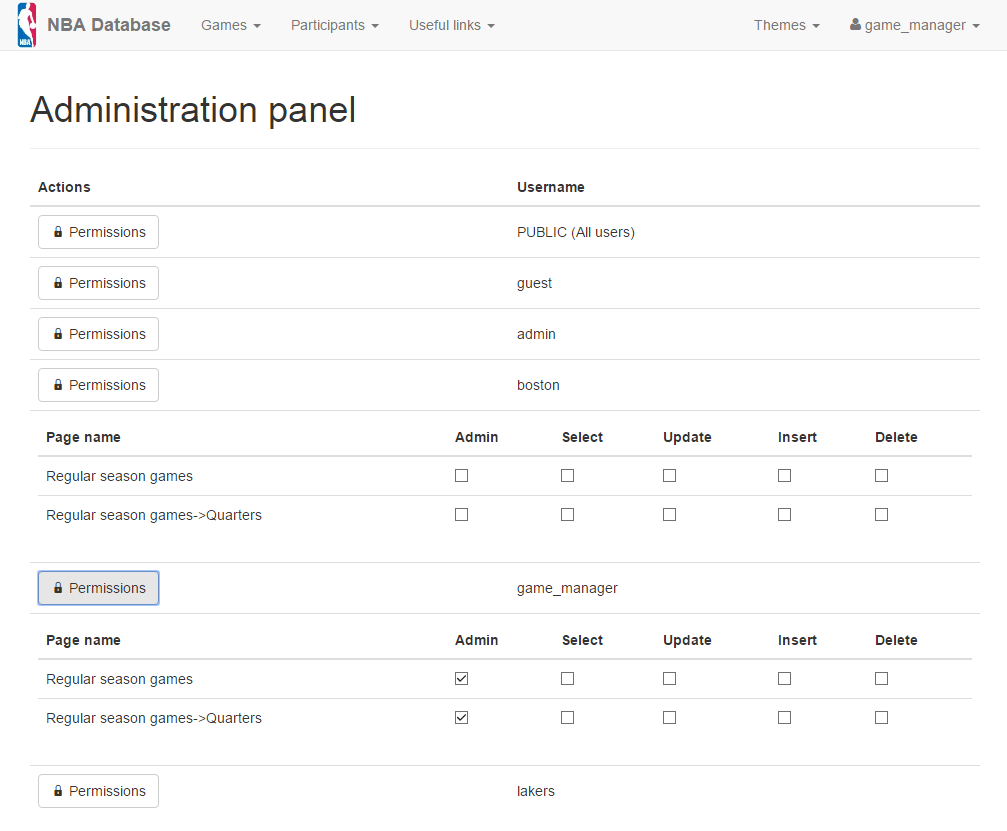Click the lock icon on game_manager's Permissions button
Viewport: 1007px width, 831px height.
click(x=60, y=588)
